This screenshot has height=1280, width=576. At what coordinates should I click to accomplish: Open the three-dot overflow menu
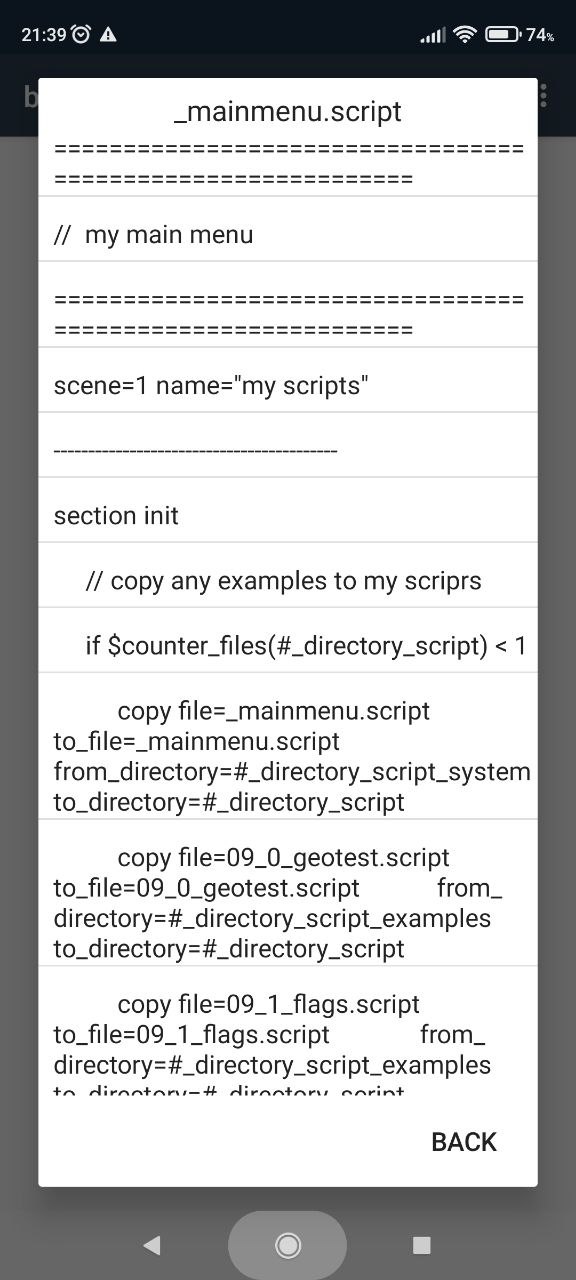click(544, 95)
